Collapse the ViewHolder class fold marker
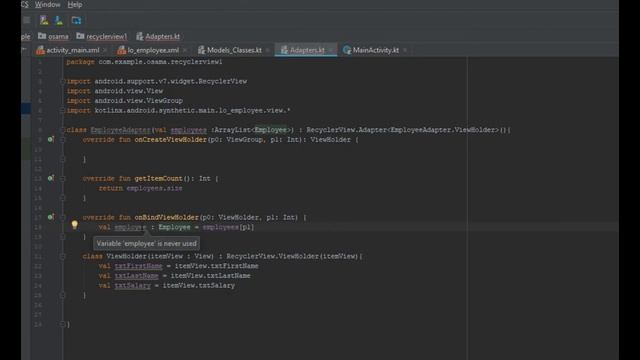The image size is (640, 360). 63,256
